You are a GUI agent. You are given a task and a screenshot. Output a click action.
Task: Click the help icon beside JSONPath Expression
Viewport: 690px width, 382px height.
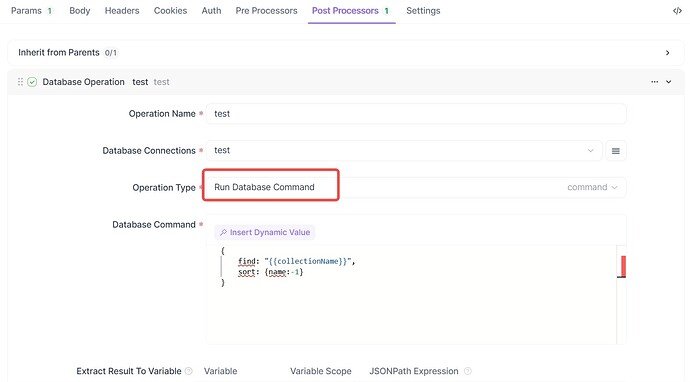click(x=468, y=371)
